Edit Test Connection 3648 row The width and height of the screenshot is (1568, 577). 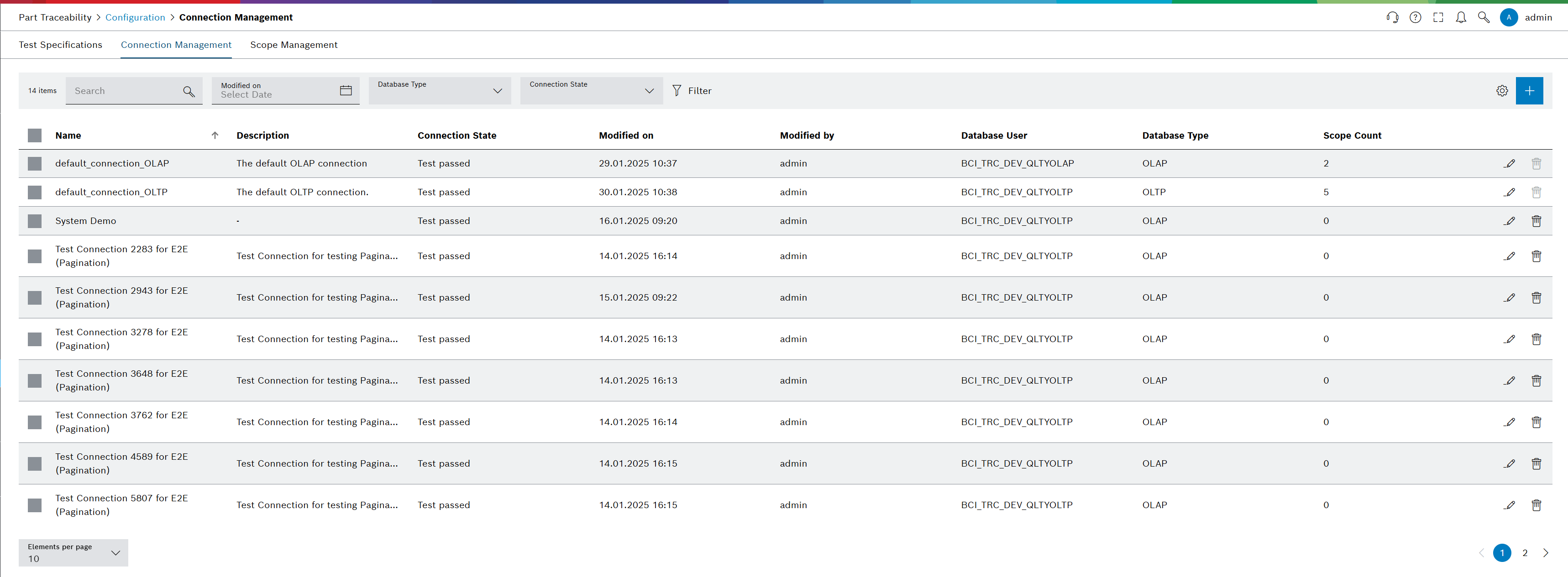pos(1509,380)
